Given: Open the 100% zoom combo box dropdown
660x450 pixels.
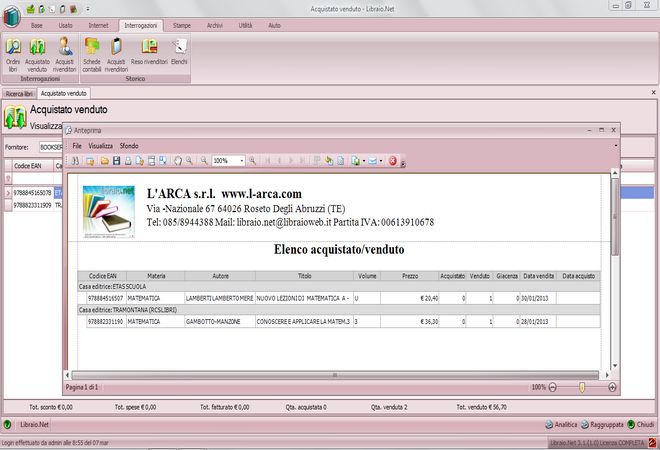Looking at the screenshot, I should (242, 161).
